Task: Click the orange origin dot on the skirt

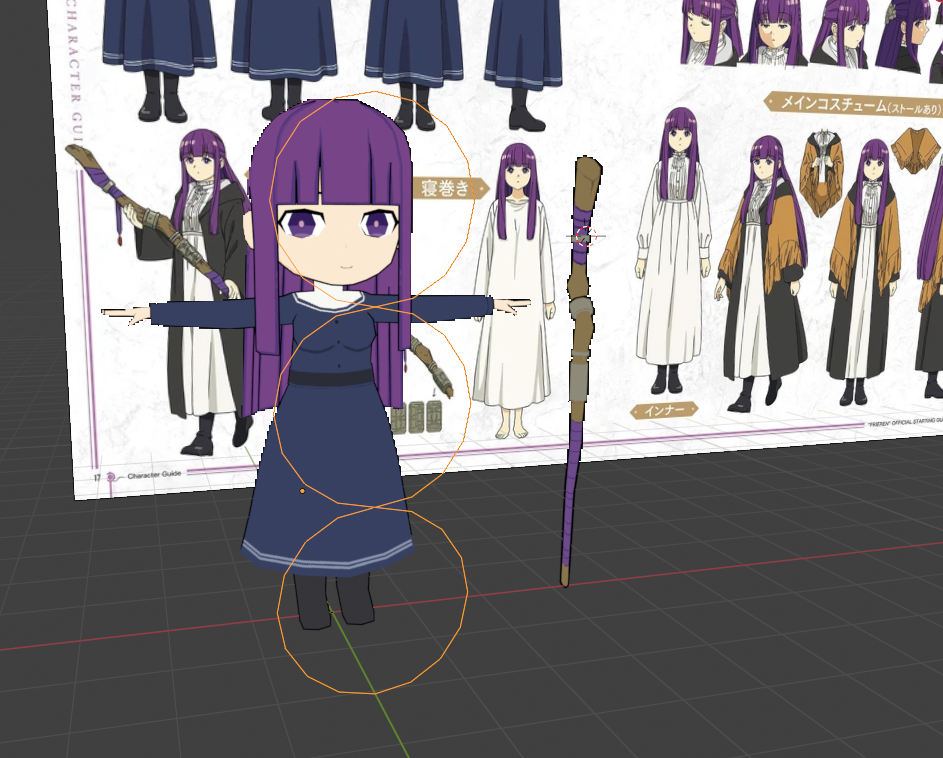Action: coord(302,491)
